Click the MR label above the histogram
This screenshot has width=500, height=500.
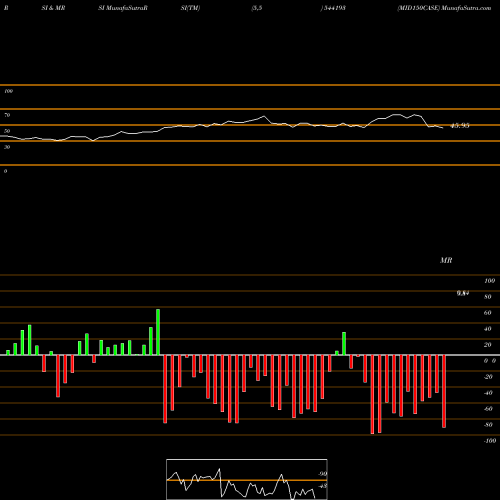446,260
